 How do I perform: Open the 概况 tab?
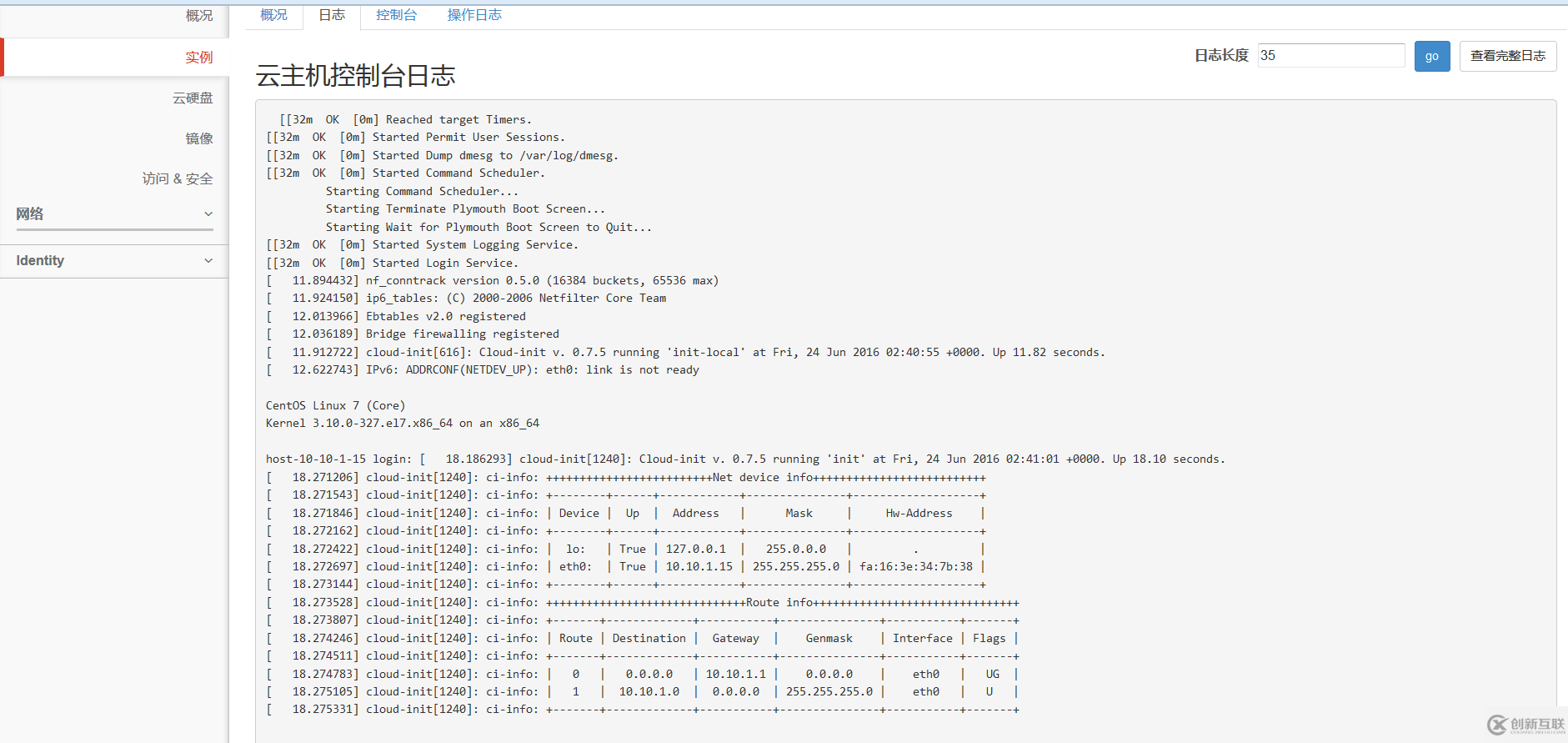pyautogui.click(x=273, y=15)
